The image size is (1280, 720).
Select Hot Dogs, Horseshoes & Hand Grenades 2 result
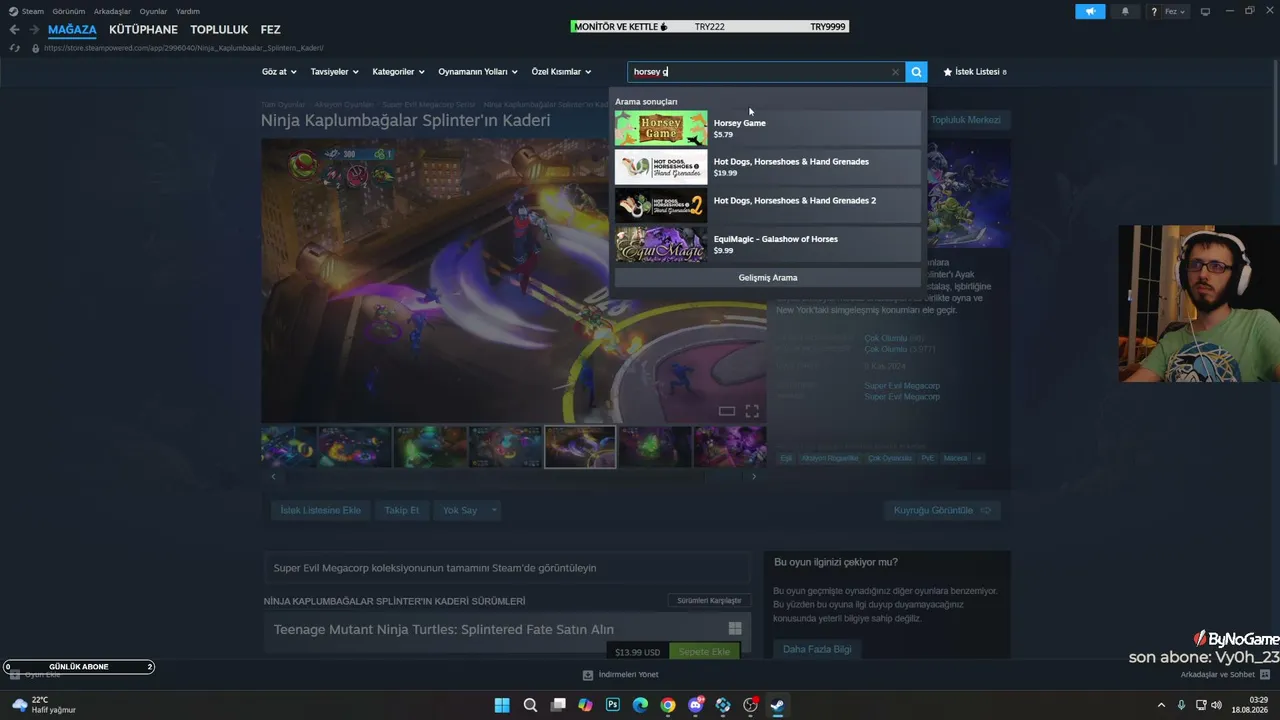click(x=767, y=205)
